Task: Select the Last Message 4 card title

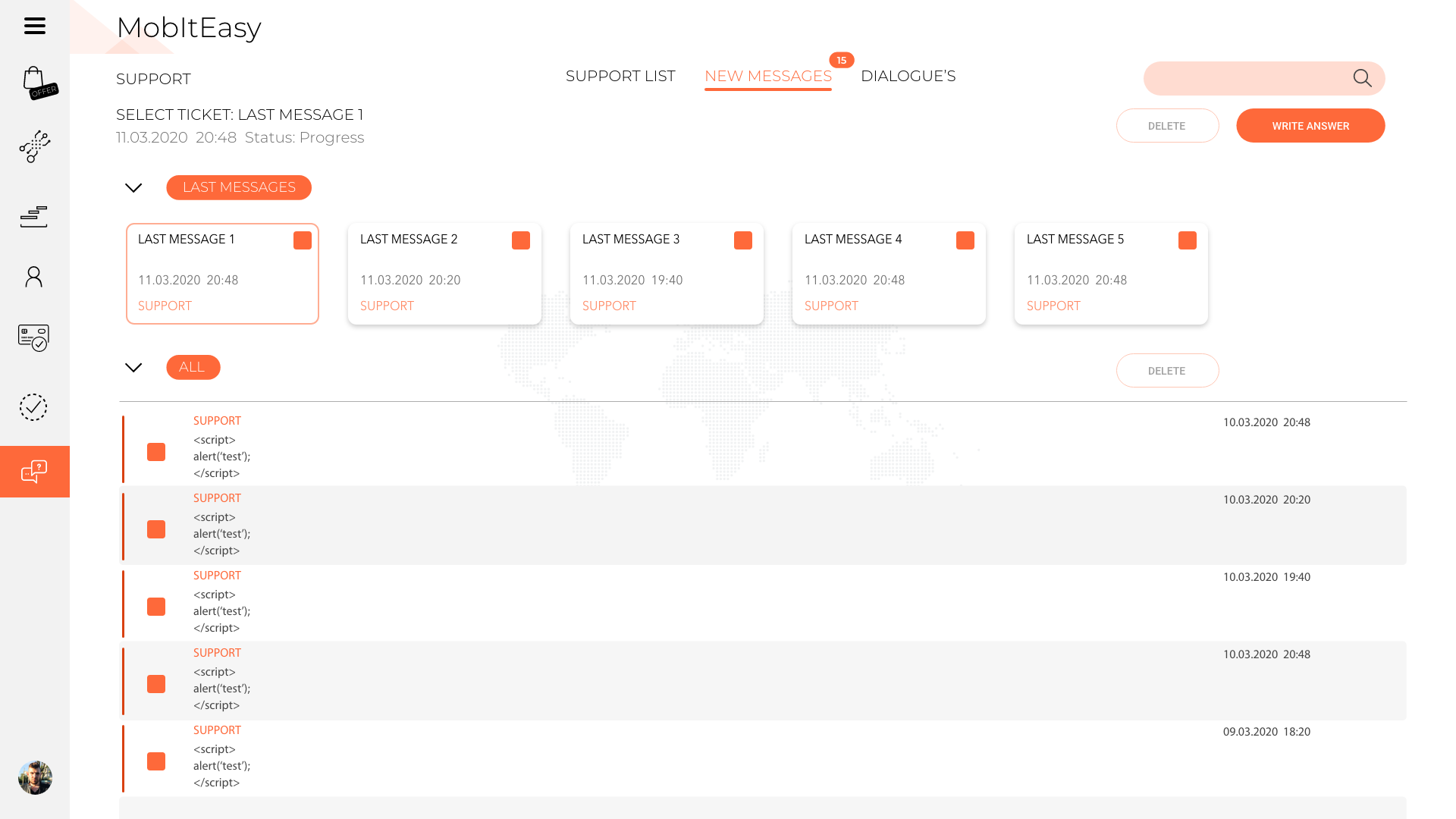Action: pos(853,240)
